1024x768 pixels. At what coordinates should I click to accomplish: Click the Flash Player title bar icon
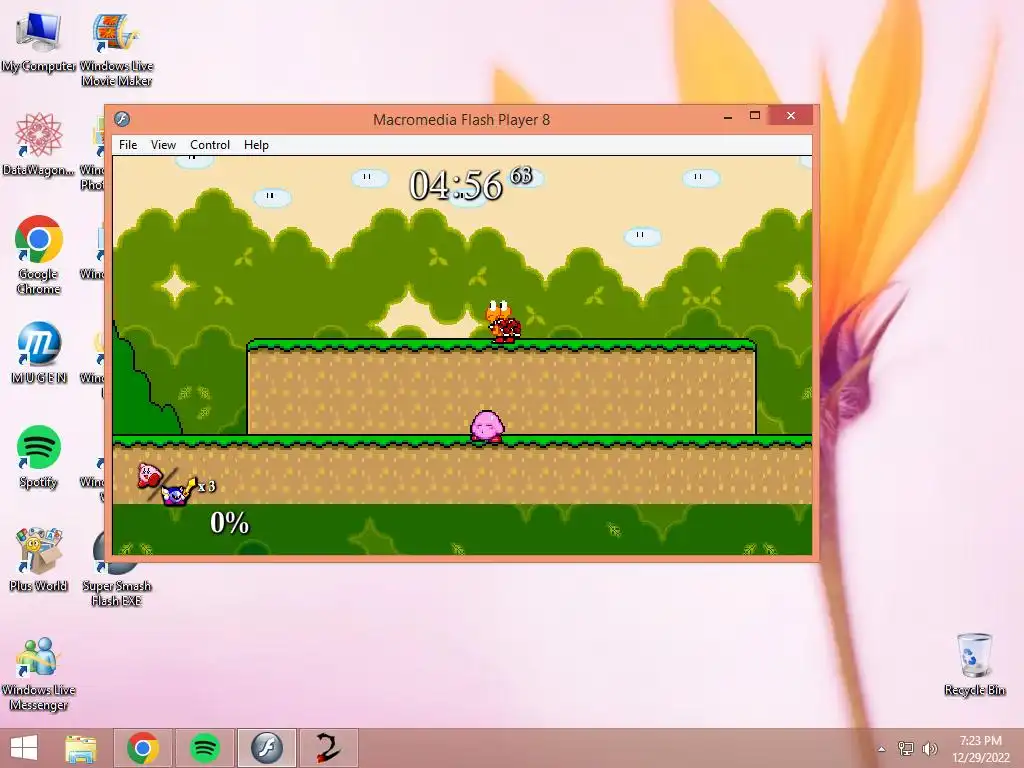tap(121, 119)
